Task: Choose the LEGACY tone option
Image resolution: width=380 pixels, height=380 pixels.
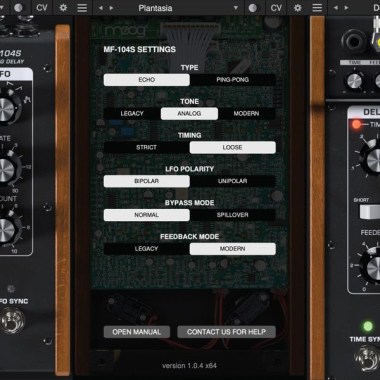Action: click(132, 114)
